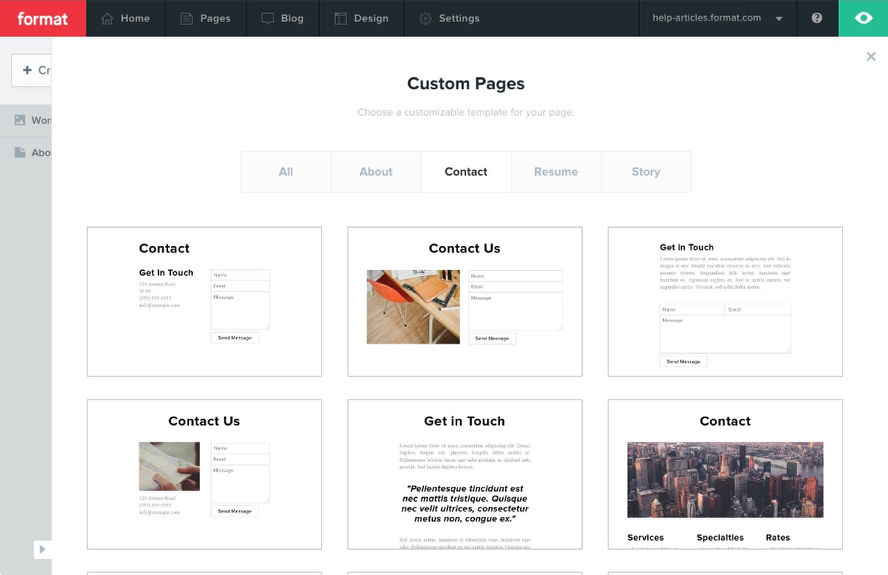This screenshot has height=575, width=888.
Task: Select the Story templates tab
Action: [646, 172]
